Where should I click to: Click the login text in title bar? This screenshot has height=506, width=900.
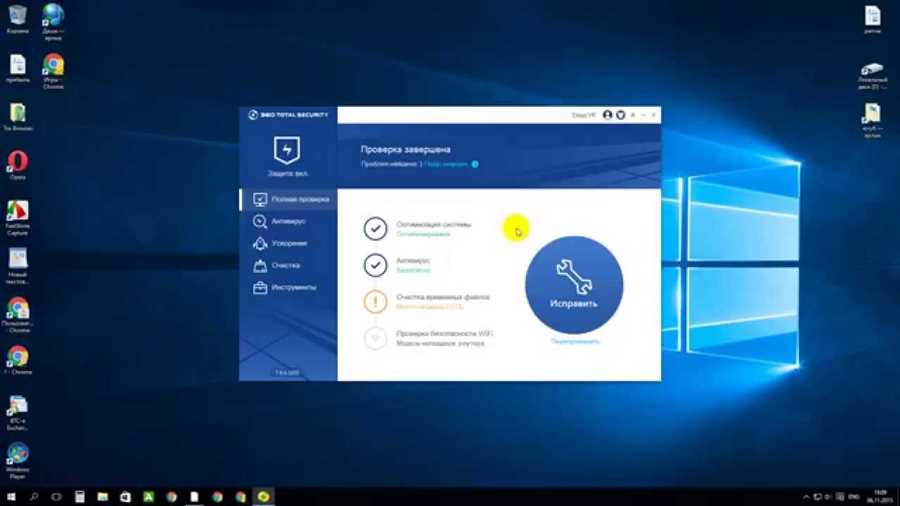click(x=584, y=115)
